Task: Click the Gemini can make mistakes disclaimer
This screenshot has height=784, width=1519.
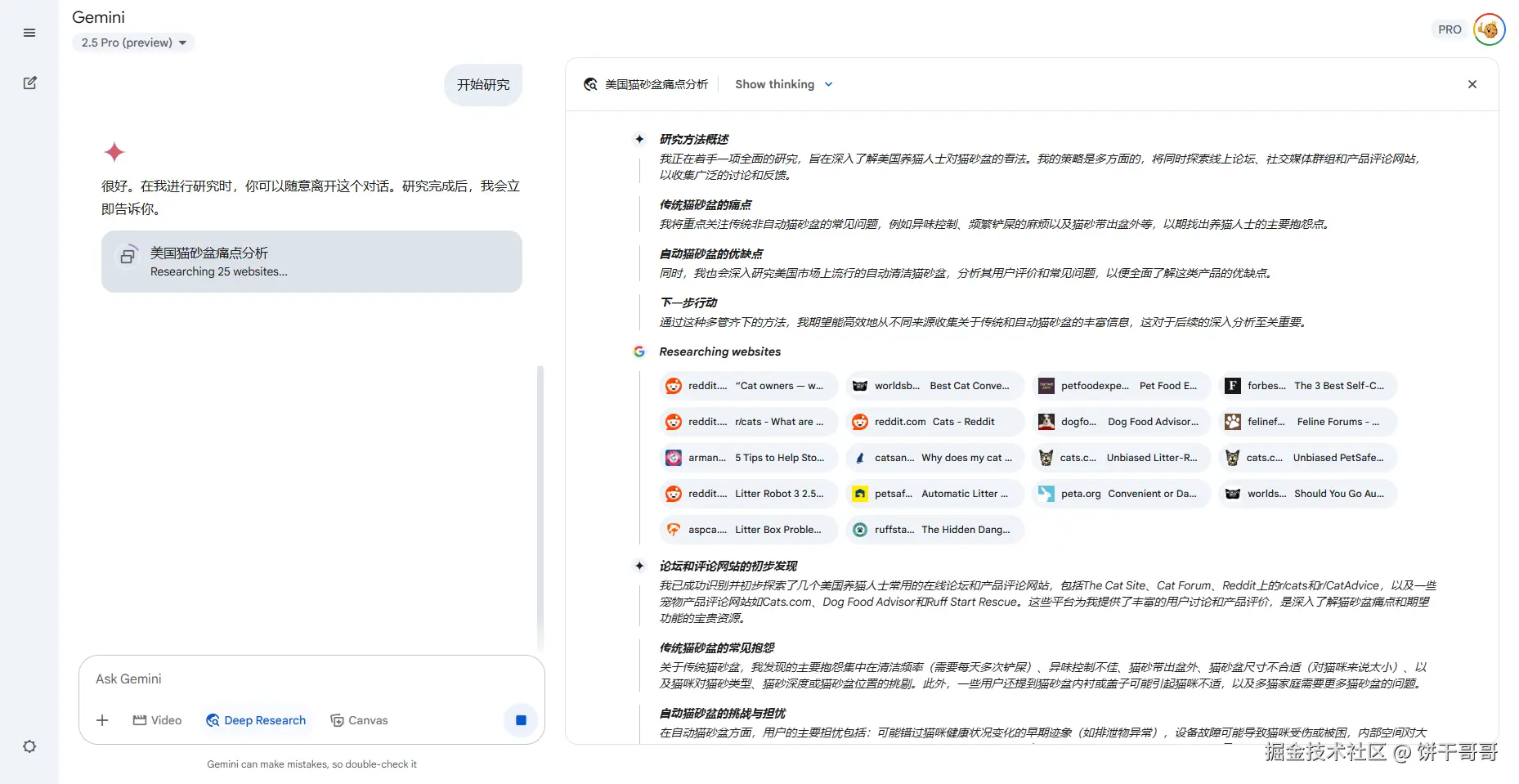Action: [311, 764]
